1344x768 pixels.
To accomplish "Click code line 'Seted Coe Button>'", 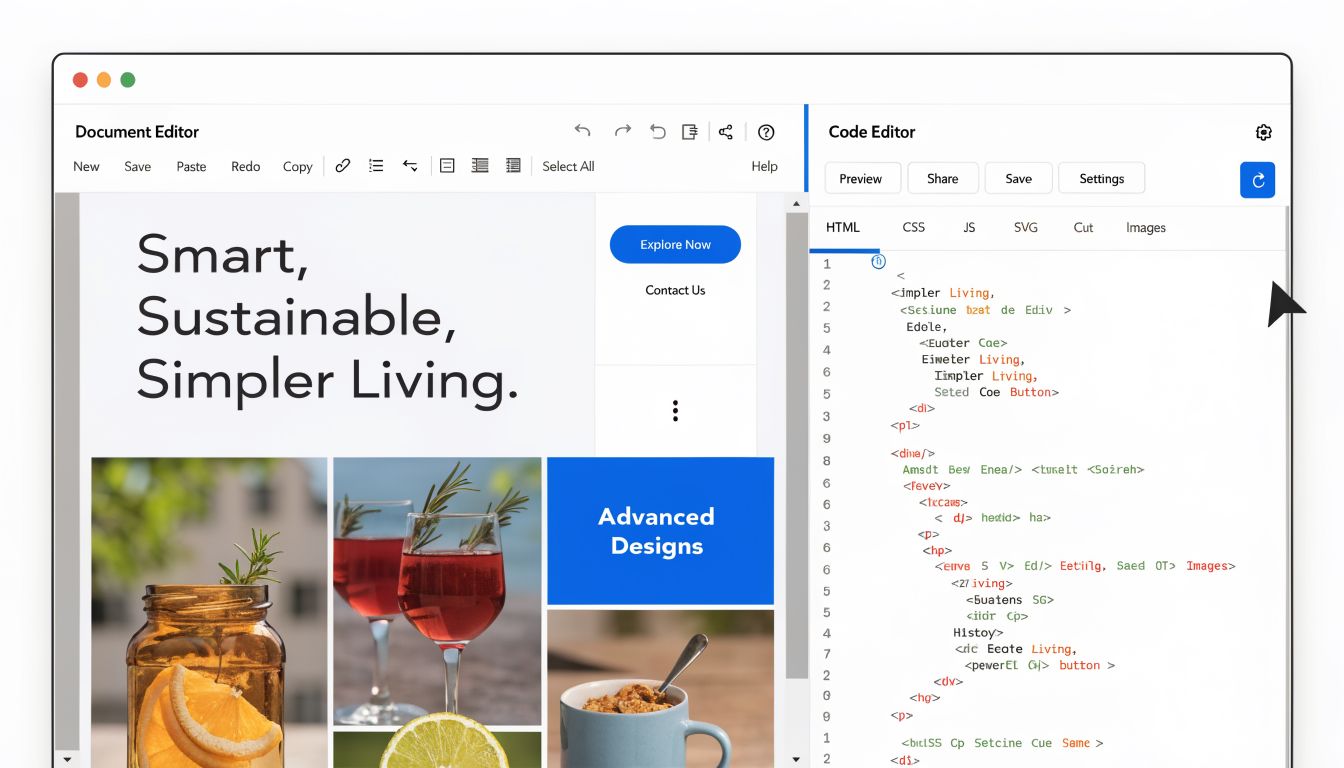I will click(x=996, y=393).
